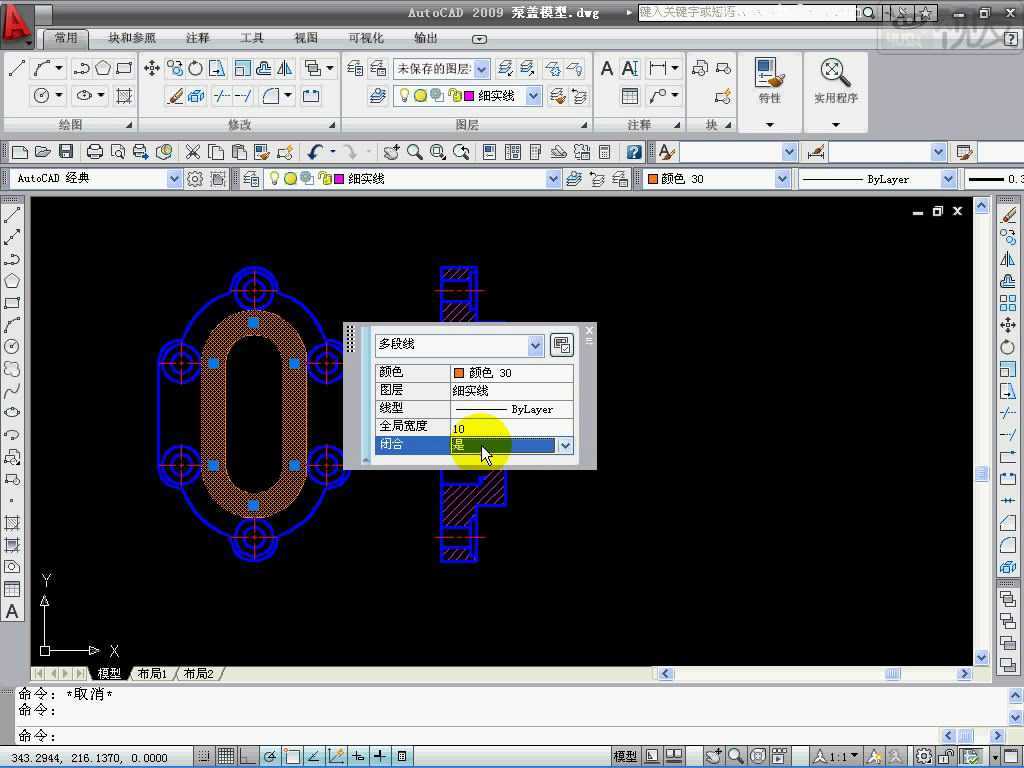Click the Move tool in ribbon Modify panel
The width and height of the screenshot is (1024, 768).
click(x=152, y=68)
